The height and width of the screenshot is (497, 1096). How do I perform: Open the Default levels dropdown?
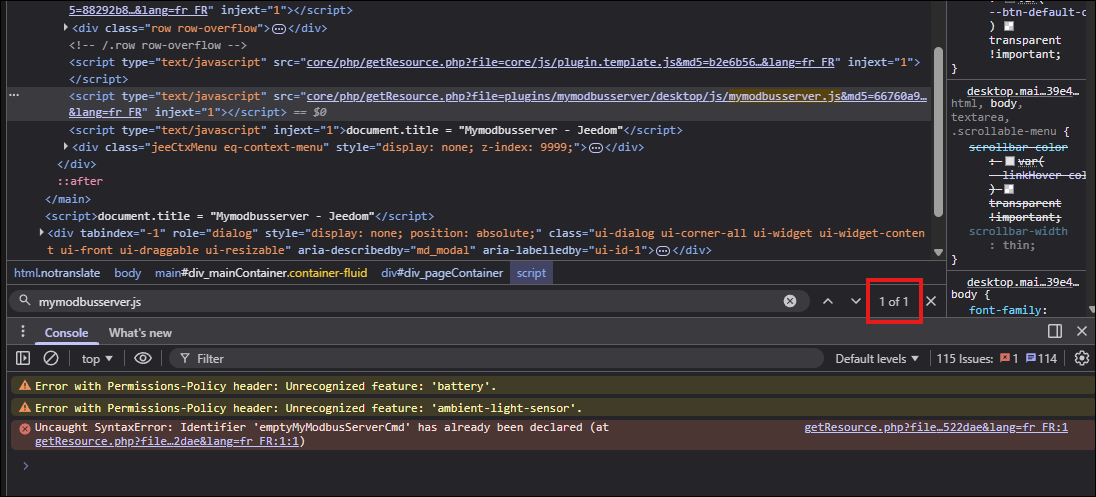[877, 358]
